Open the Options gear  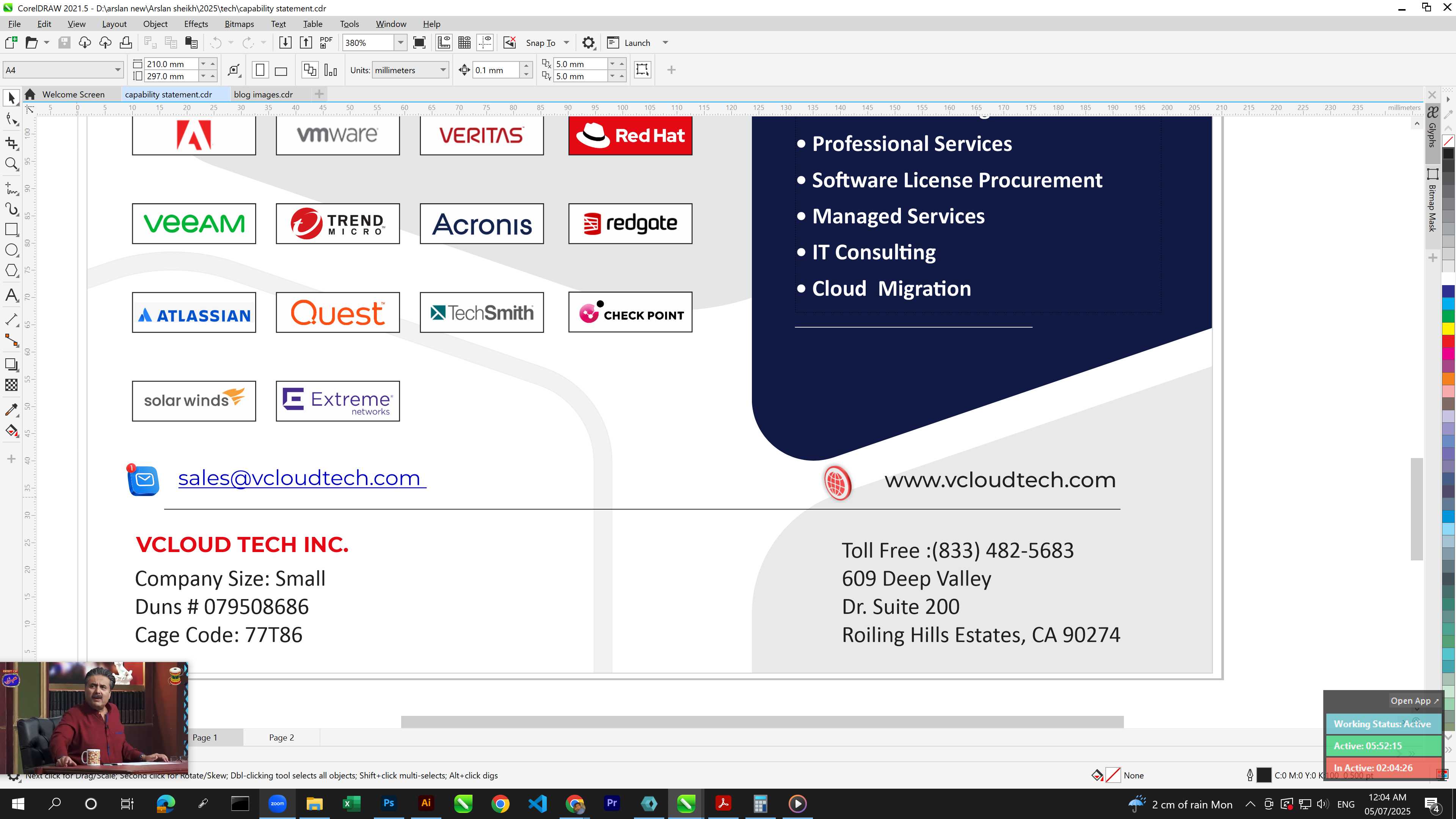tap(588, 43)
